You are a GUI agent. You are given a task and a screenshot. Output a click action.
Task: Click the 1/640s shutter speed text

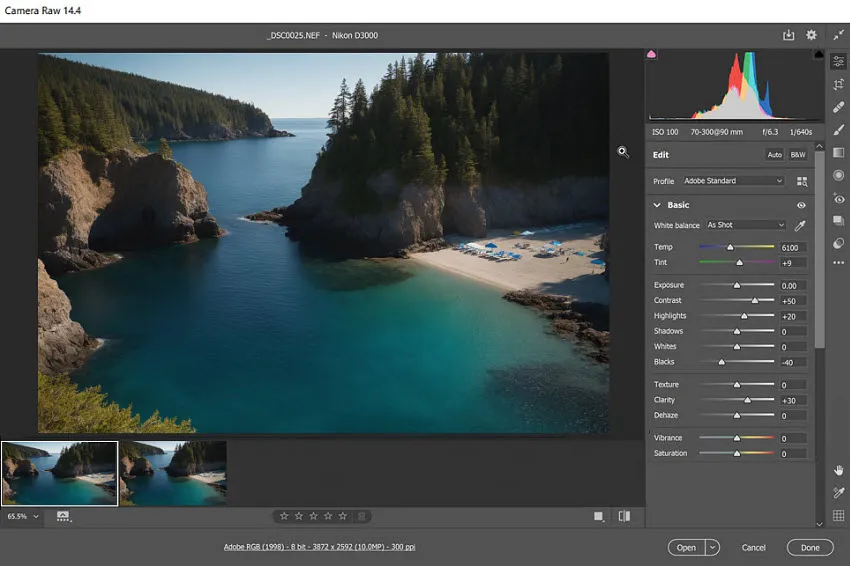click(801, 132)
